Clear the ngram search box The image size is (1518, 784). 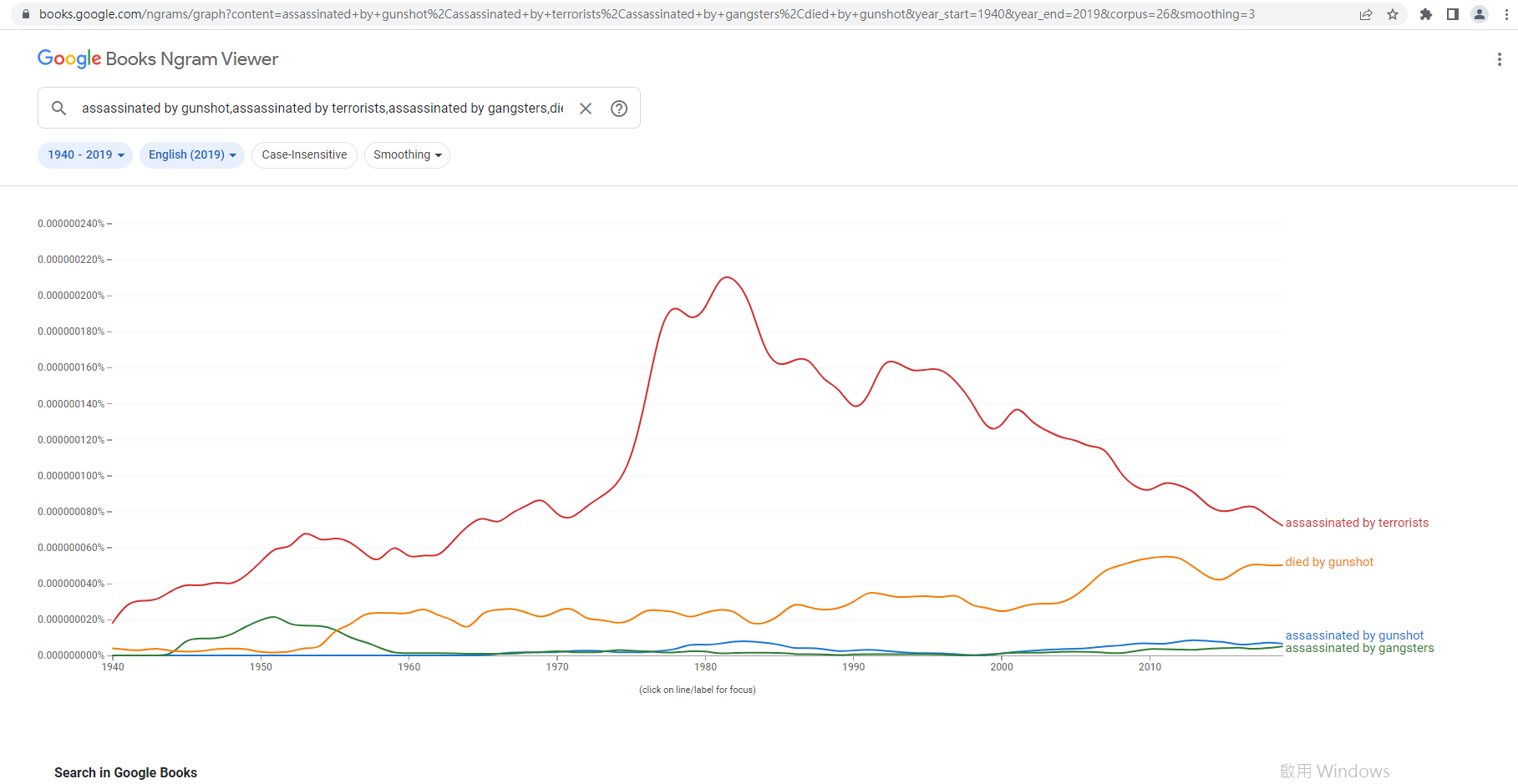click(586, 109)
